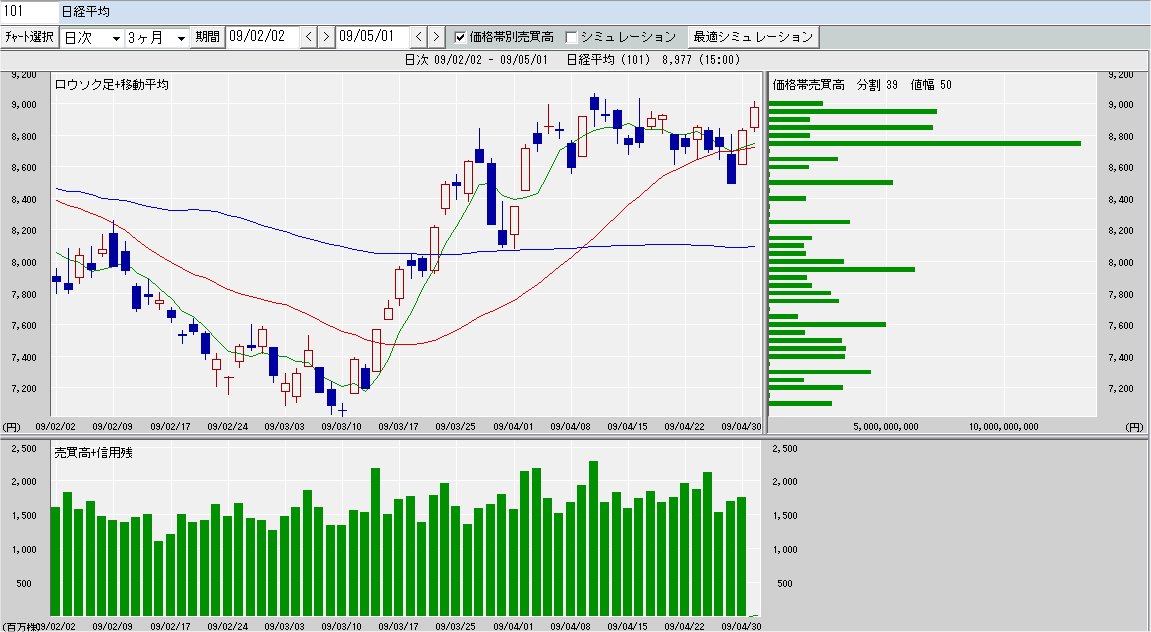Screen dimensions: 1151x632
Task: Uncheck the 価格帯別売買高 checkbox
Action: tap(460, 37)
